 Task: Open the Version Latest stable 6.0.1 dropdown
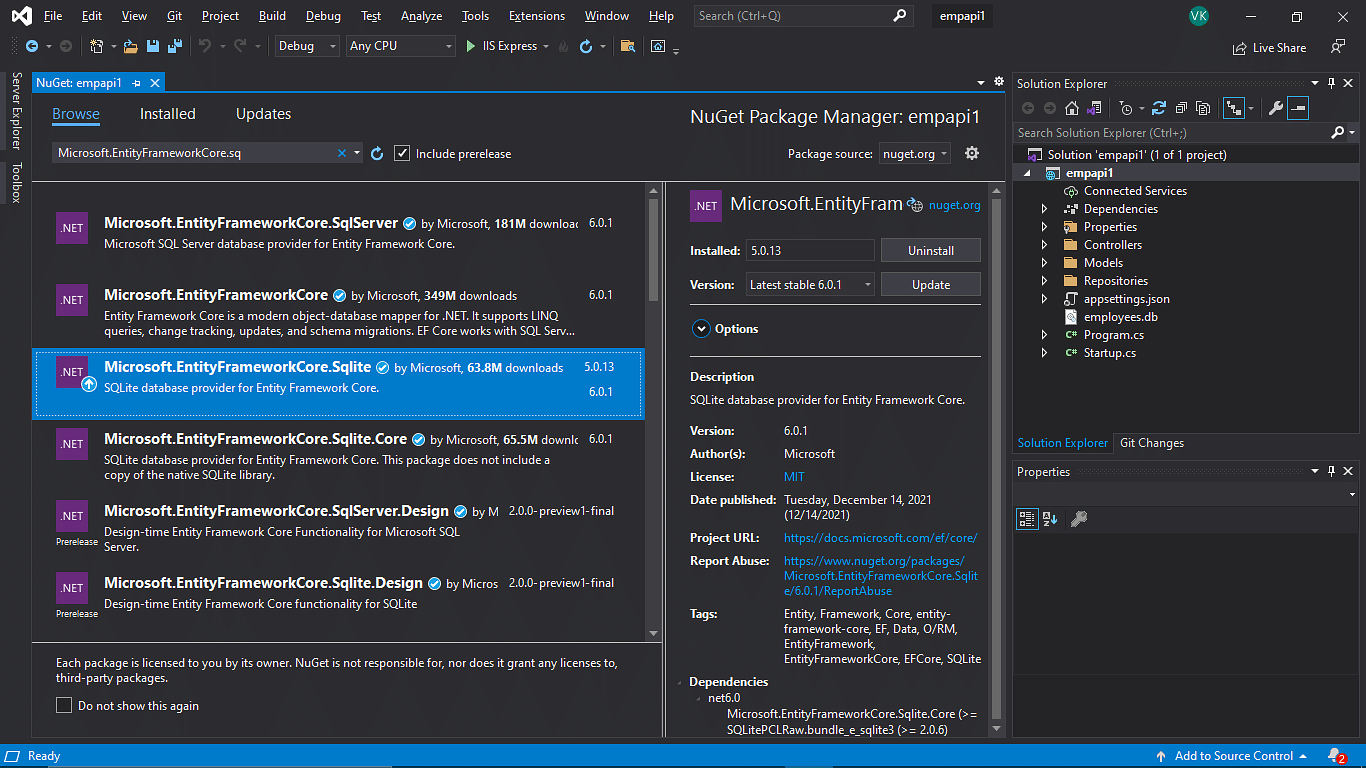811,285
